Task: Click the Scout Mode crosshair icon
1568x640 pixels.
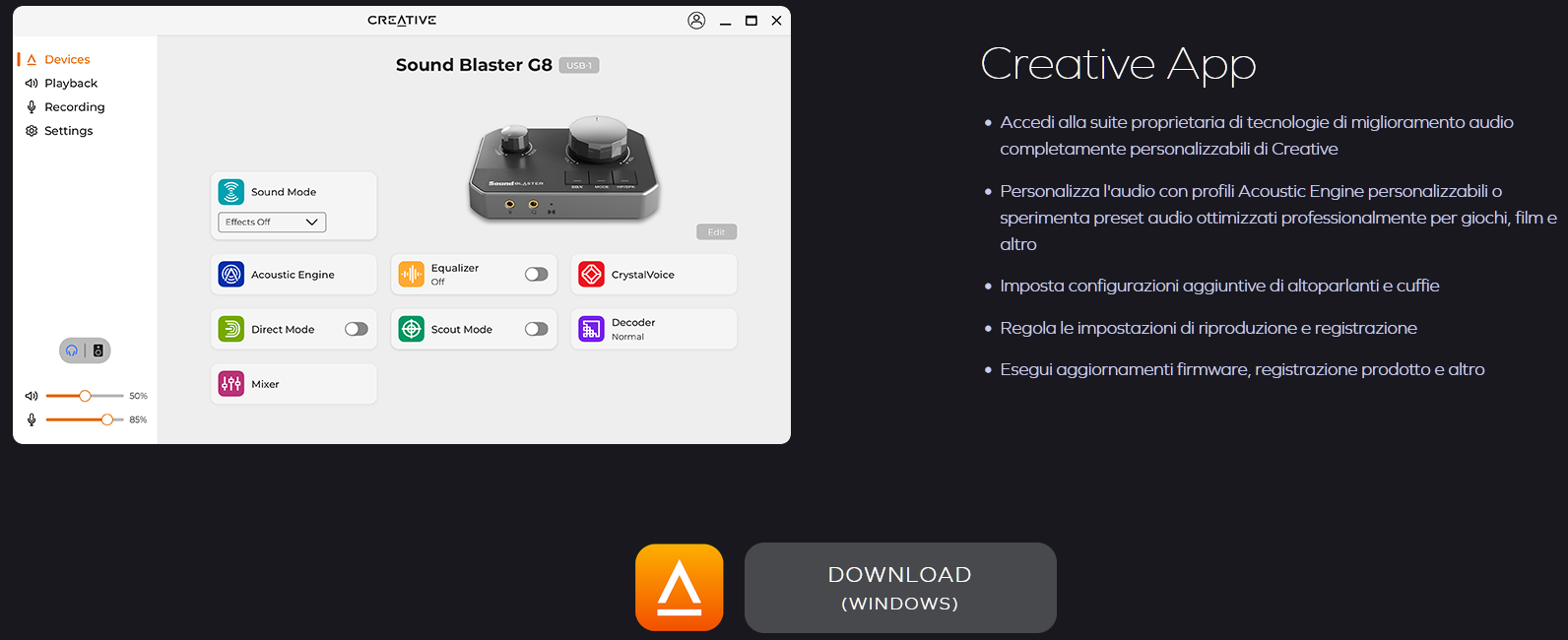Action: pyautogui.click(x=412, y=329)
